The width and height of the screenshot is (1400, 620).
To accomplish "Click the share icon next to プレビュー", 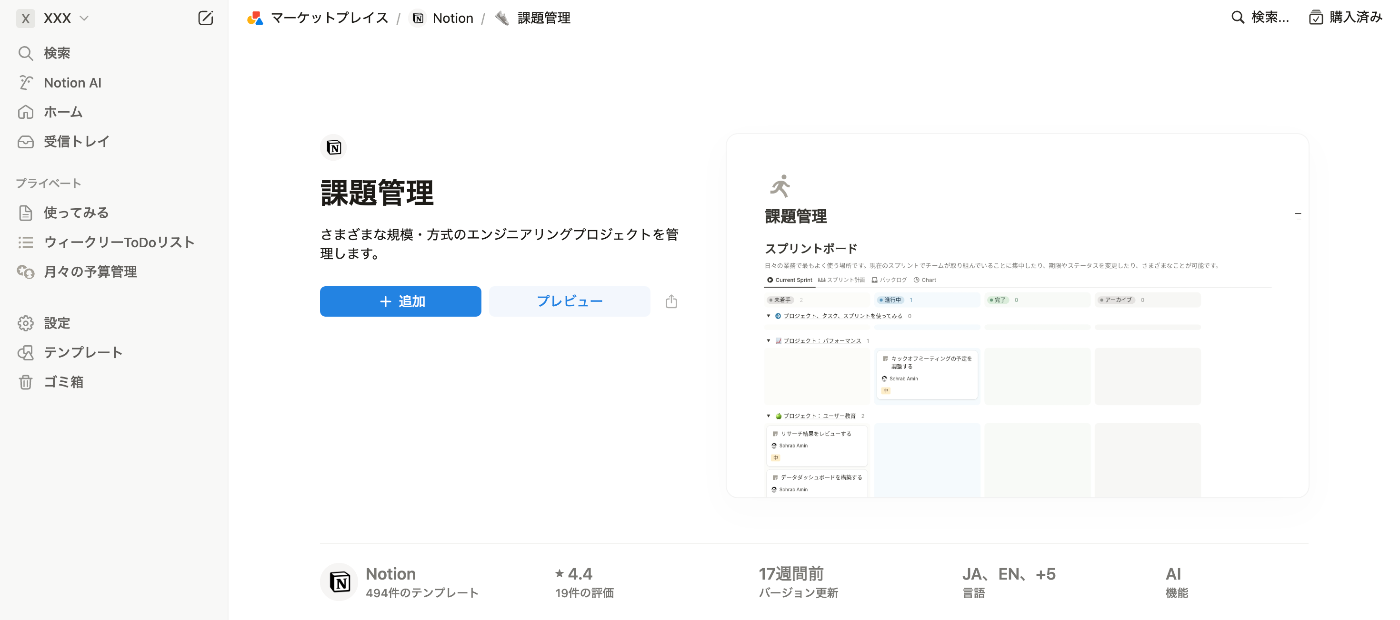I will [x=672, y=301].
